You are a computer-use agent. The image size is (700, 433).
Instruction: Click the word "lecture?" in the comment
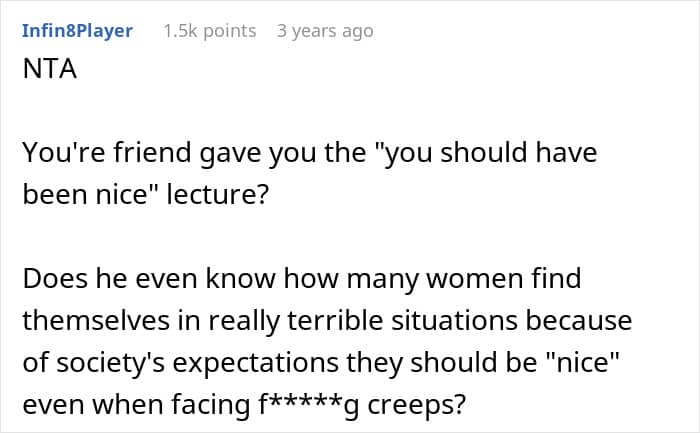point(218,194)
